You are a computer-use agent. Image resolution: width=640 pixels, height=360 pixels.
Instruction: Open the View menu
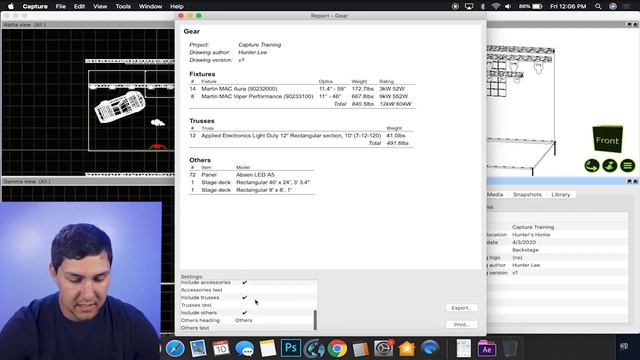(x=100, y=6)
